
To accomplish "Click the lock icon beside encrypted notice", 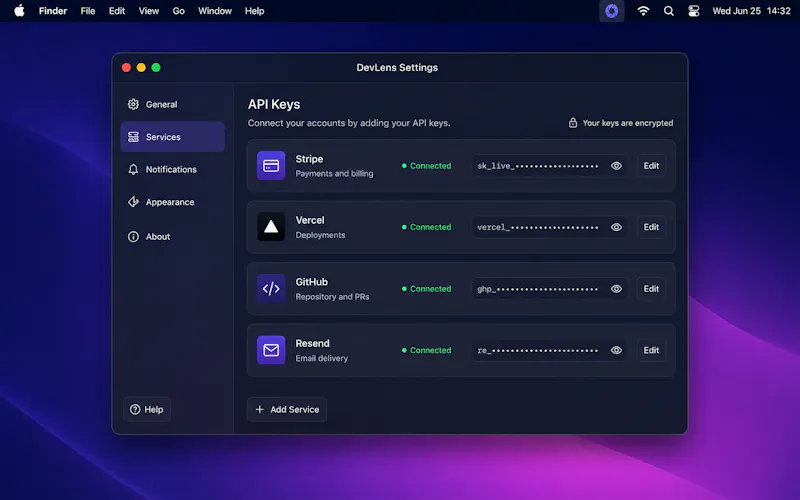I will [x=573, y=122].
